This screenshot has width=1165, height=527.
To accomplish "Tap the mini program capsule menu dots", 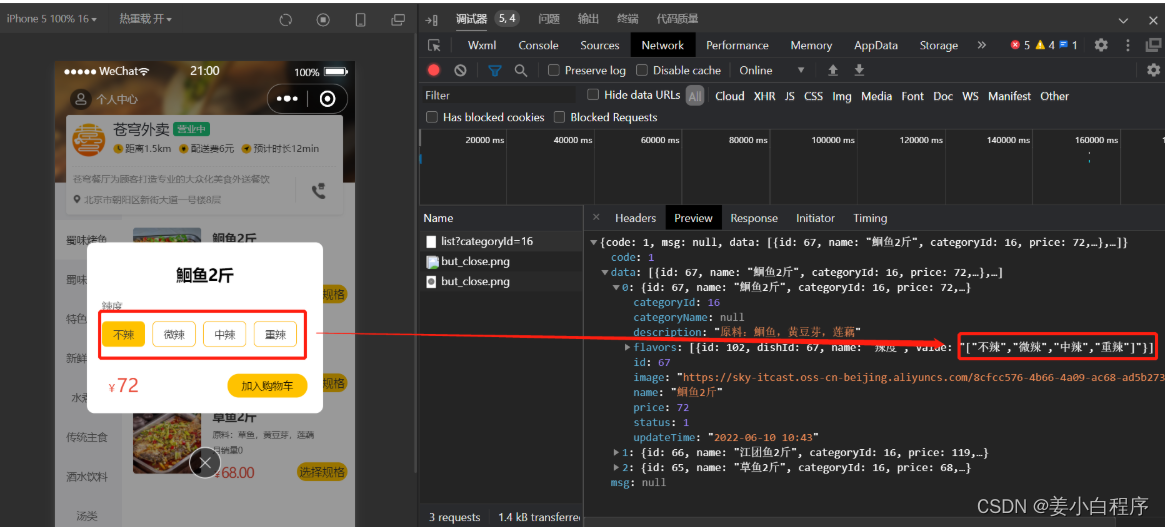I will click(x=287, y=99).
